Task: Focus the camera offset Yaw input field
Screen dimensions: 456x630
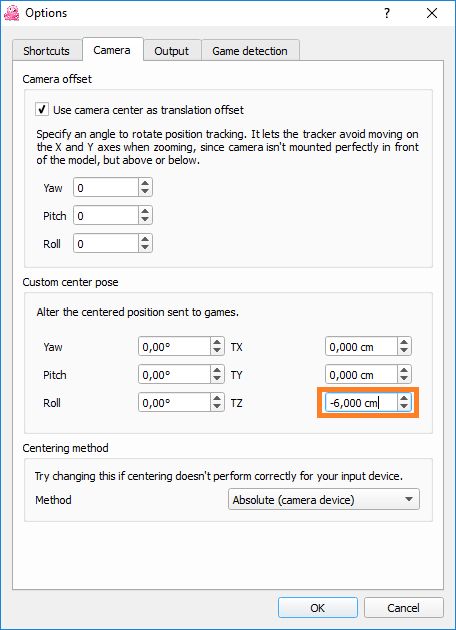Action: [x=106, y=188]
